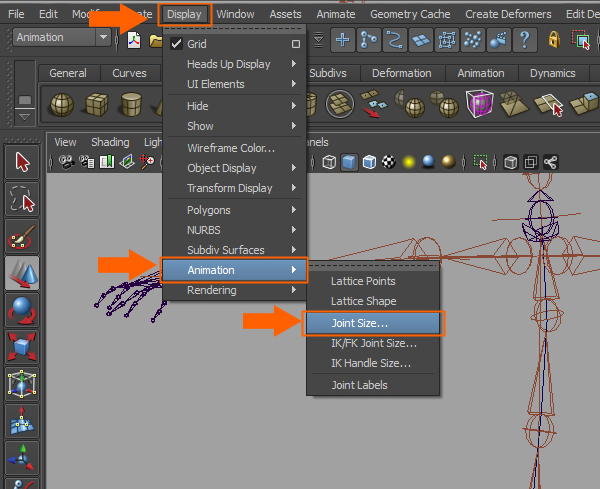Select Lattice Points menu item
Image resolution: width=600 pixels, height=489 pixels.
tap(373, 281)
